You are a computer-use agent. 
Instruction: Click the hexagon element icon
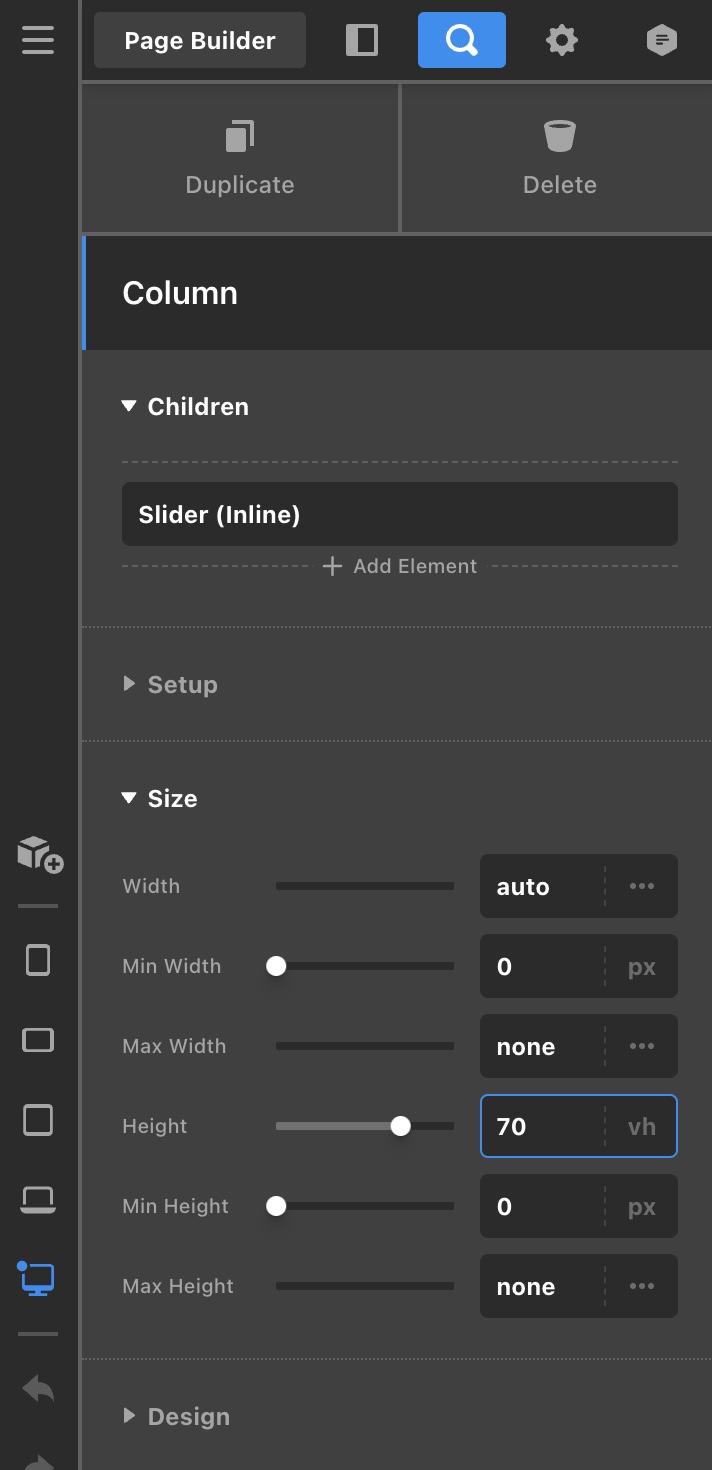tap(661, 40)
